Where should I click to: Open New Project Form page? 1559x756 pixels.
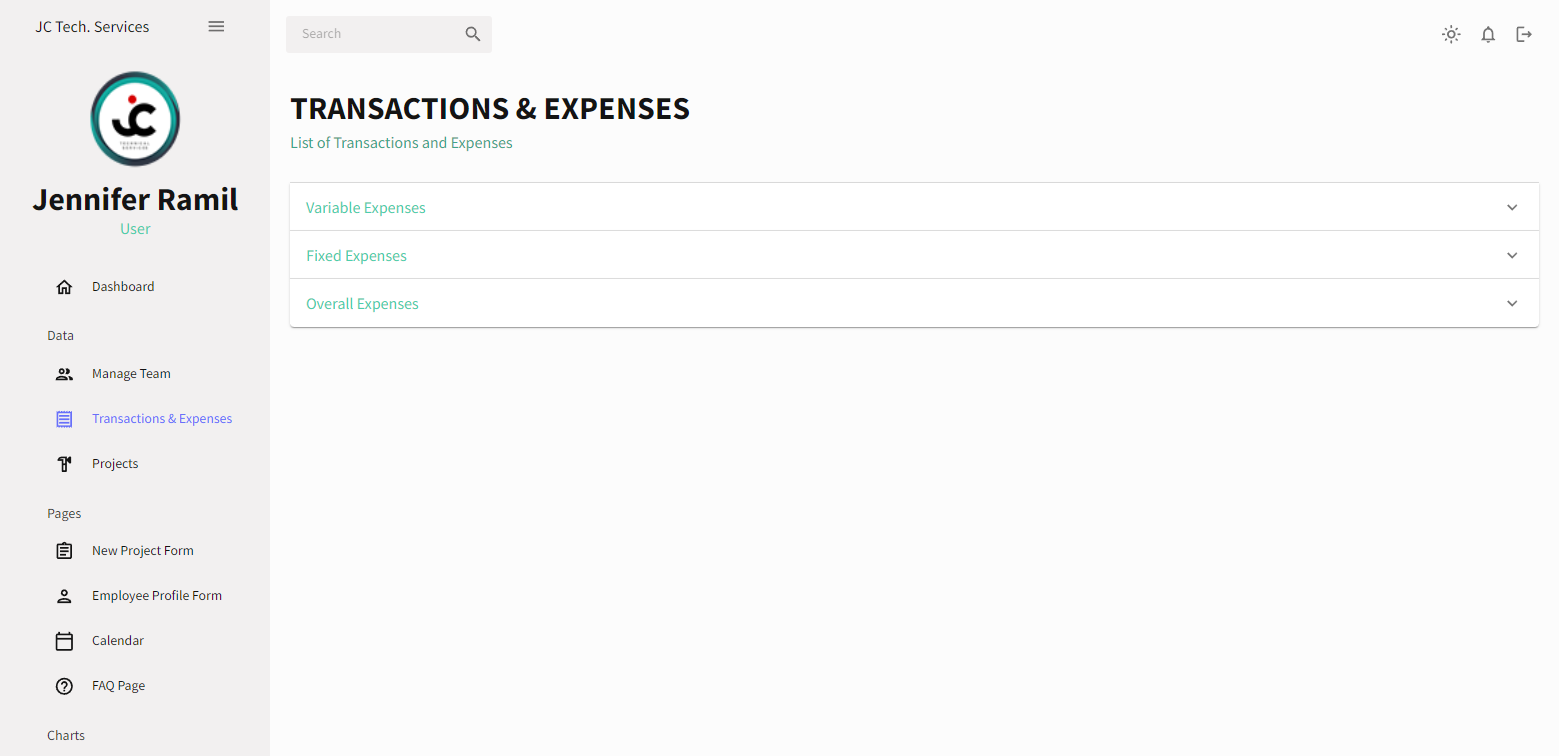click(143, 551)
